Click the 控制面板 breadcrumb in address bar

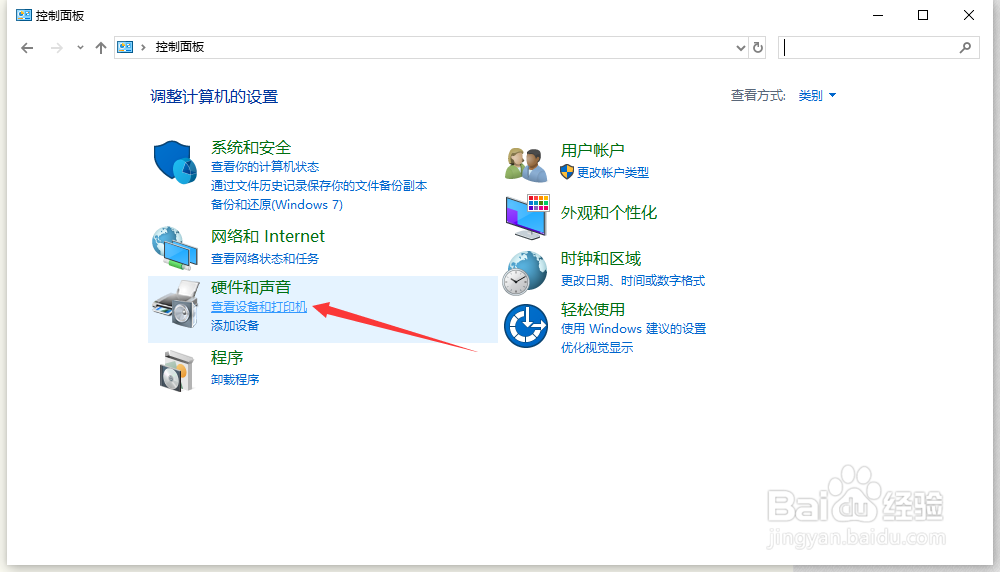point(180,47)
